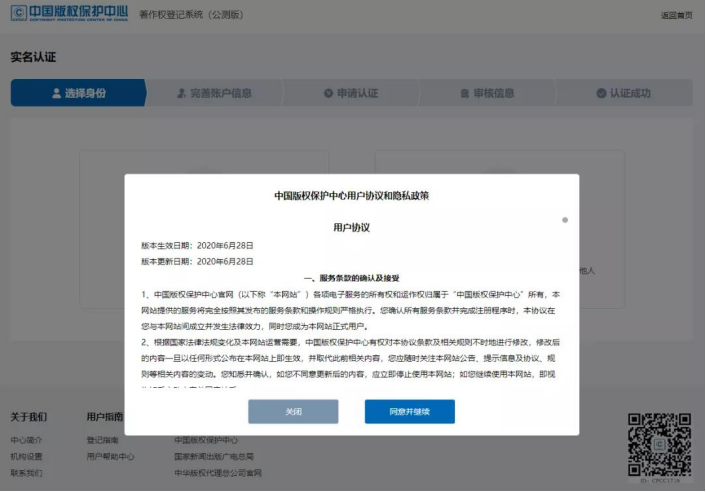Click the 实名认证 page heading
706x492 pixels.
(x=33, y=57)
